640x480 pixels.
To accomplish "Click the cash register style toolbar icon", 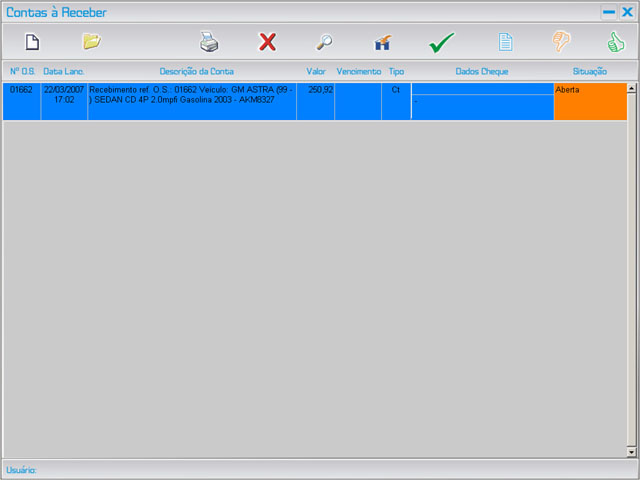I will click(382, 43).
